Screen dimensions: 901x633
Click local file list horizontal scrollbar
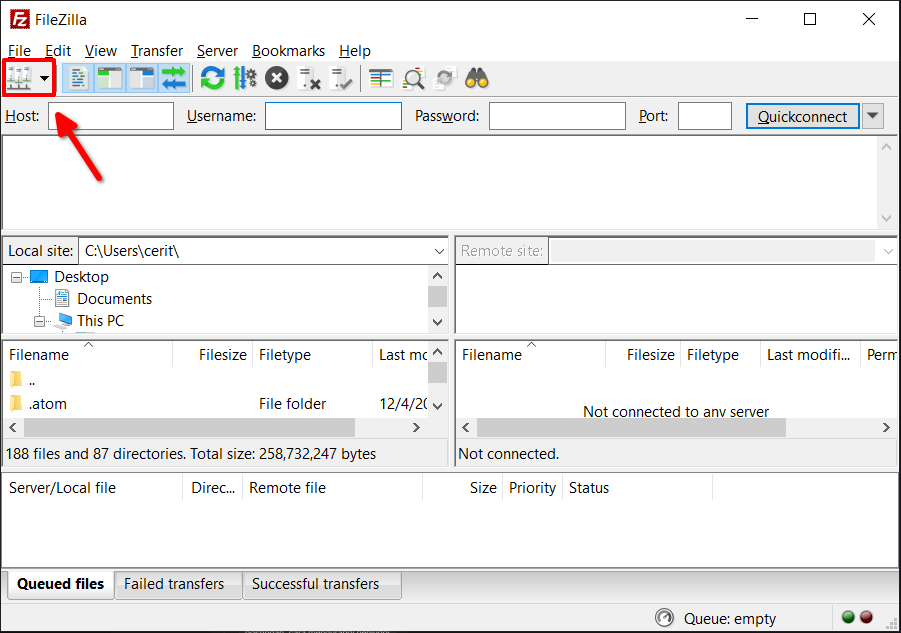pos(190,427)
